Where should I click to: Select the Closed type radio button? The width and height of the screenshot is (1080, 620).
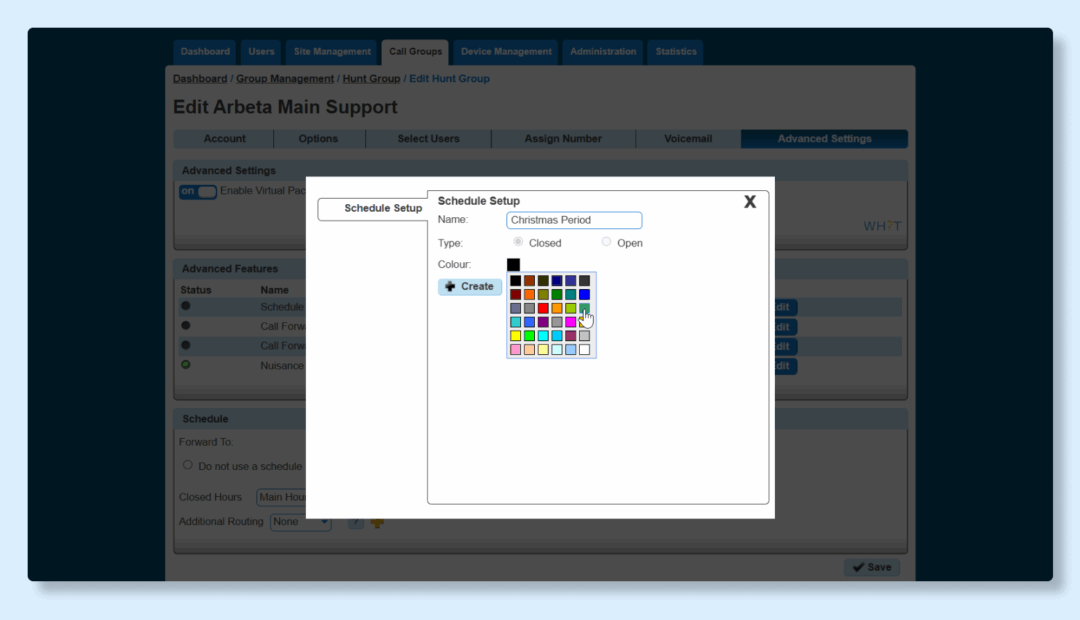518,242
